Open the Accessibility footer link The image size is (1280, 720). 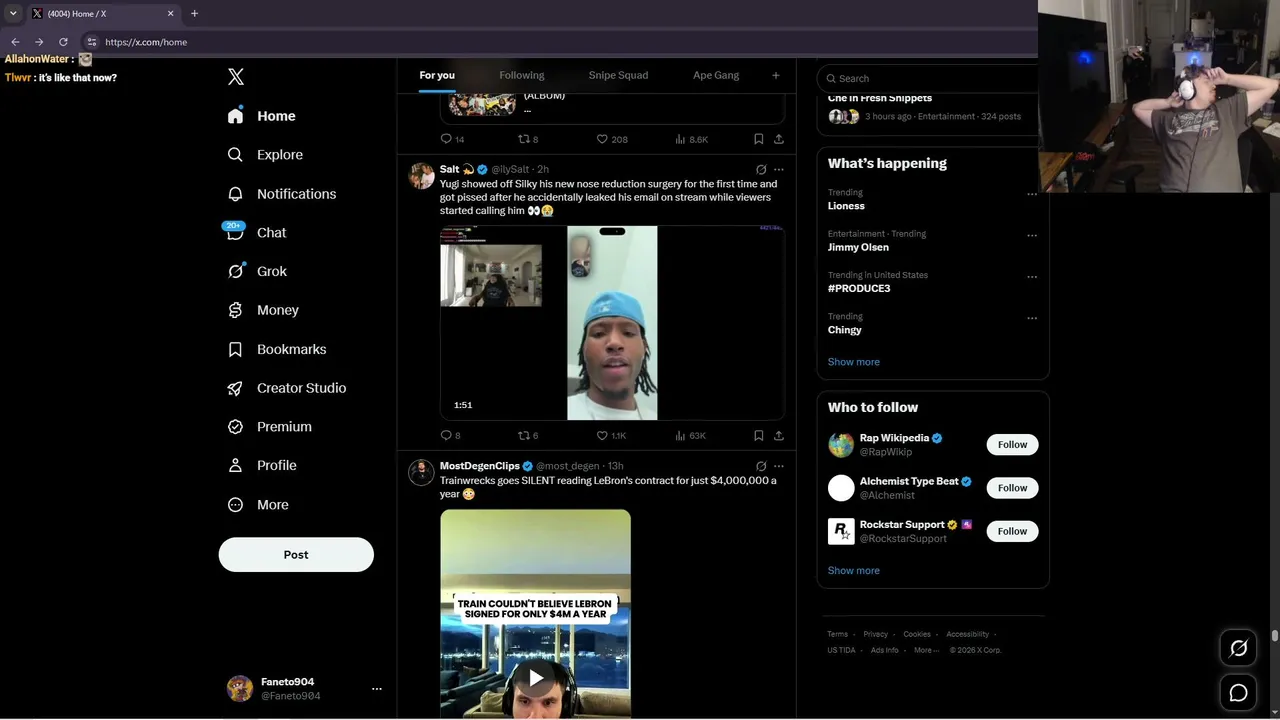(968, 634)
